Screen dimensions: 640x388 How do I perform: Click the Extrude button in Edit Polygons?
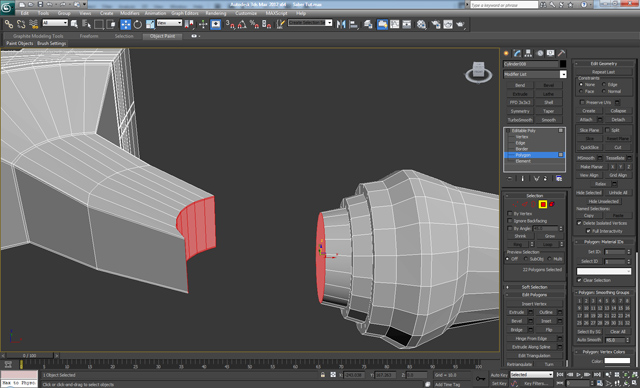tap(516, 312)
